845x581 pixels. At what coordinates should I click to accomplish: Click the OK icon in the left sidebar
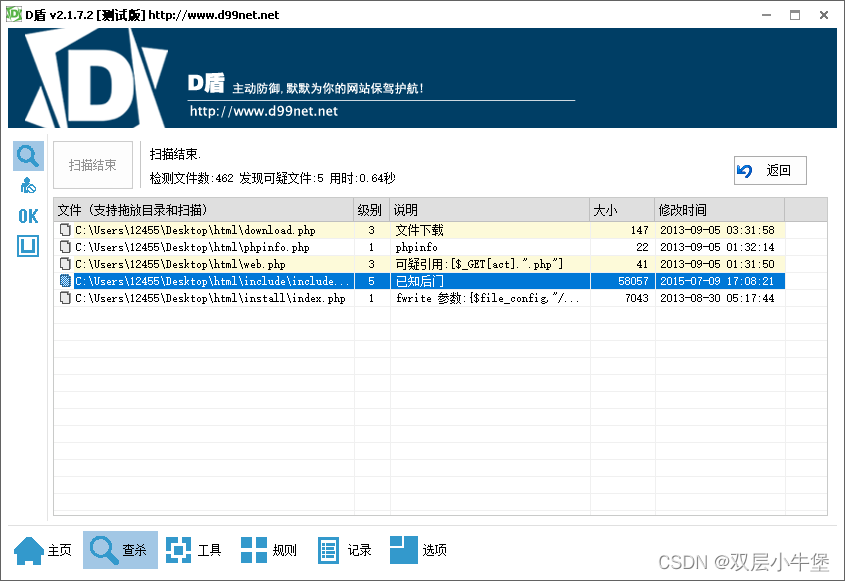click(x=27, y=216)
